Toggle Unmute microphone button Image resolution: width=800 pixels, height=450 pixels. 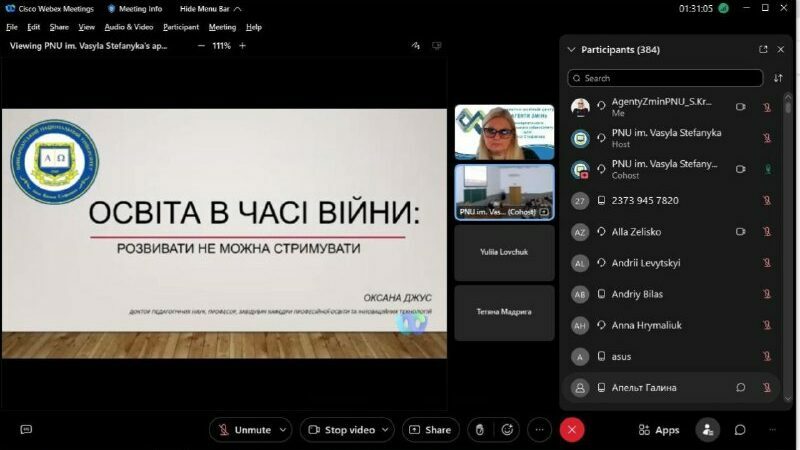[x=243, y=430]
